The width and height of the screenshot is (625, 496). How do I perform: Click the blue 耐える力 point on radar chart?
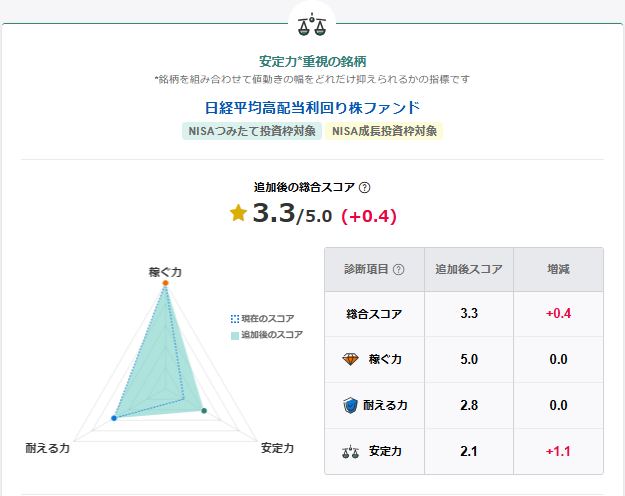[x=114, y=417]
